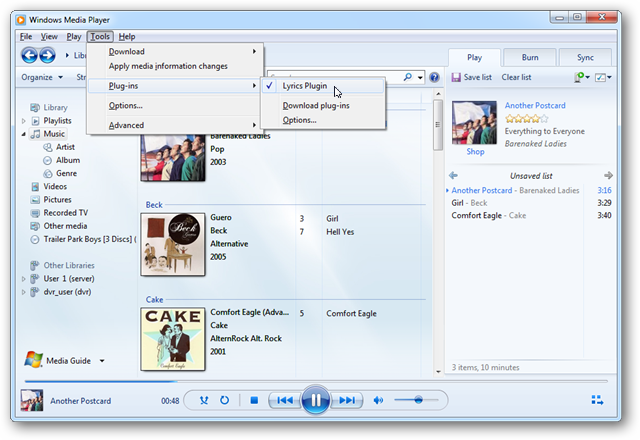Open the Help menu

coord(127,37)
